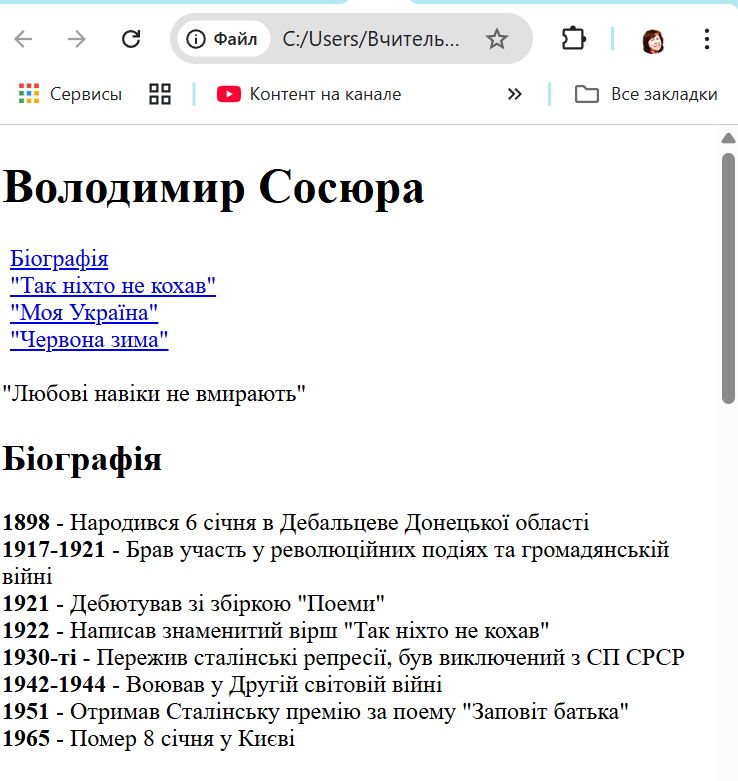Open the "Червона зима" link
Screen dimensions: 738x781
tap(89, 340)
